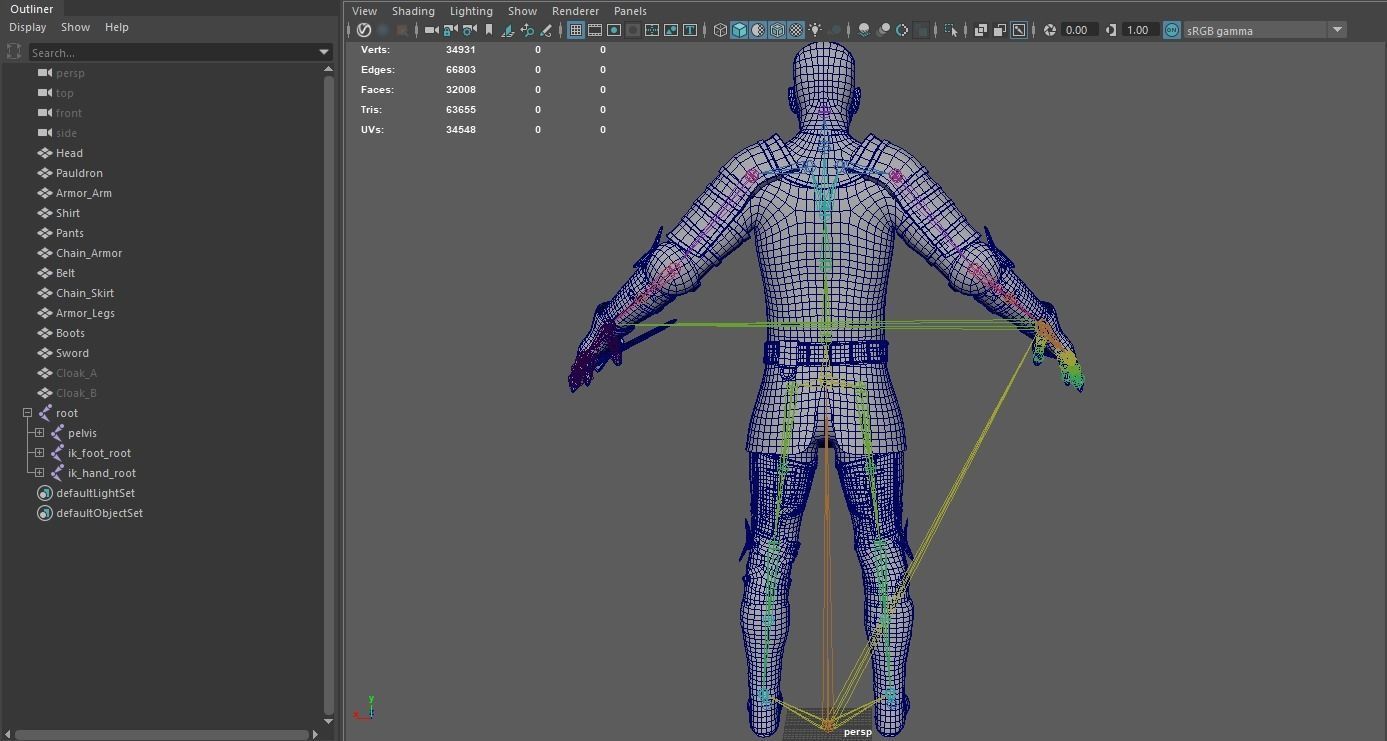Expand the pelvis joint node

pos(39,433)
